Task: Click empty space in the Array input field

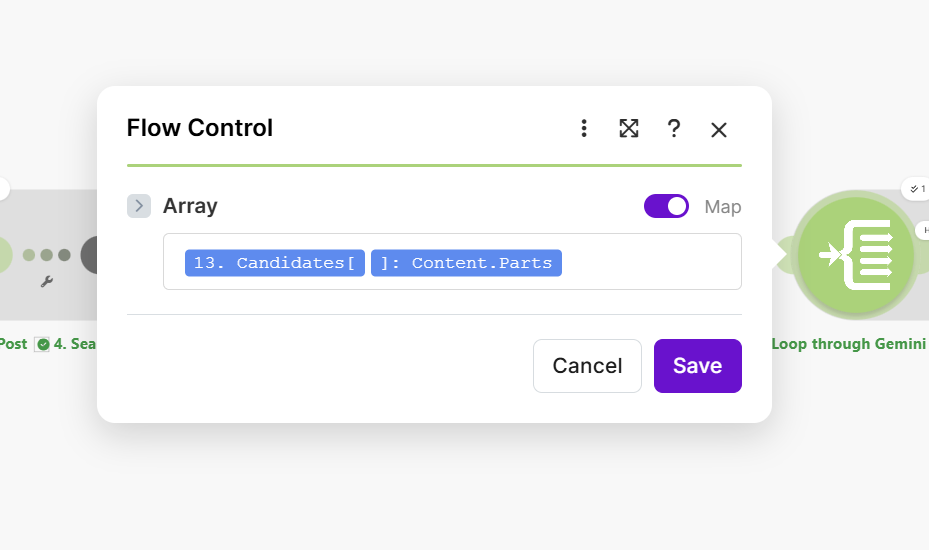Action: pos(650,262)
